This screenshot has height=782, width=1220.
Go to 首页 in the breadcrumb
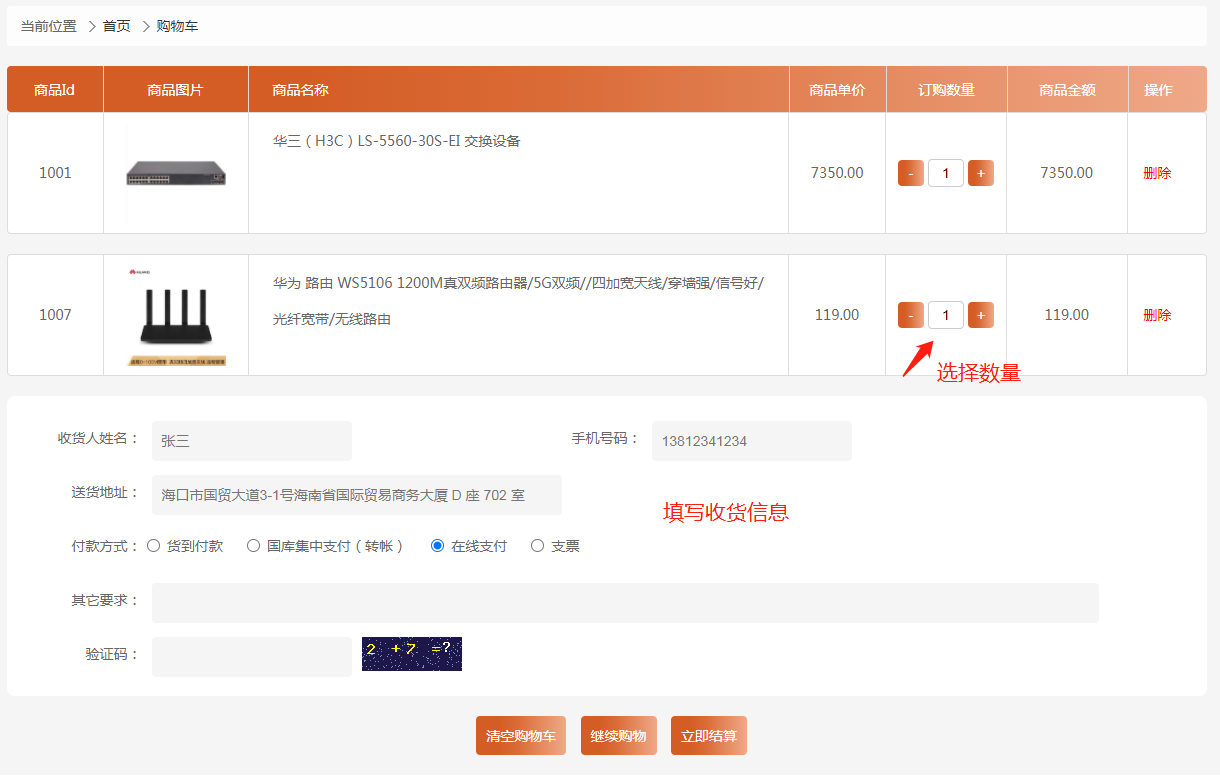[117, 26]
